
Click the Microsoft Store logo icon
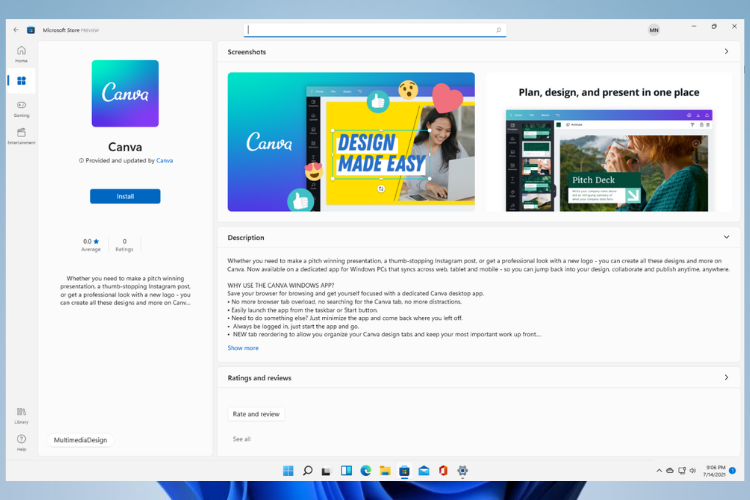click(31, 30)
